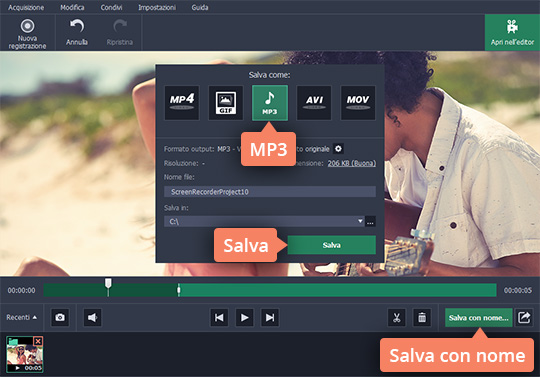Open the Acquisizione menu
The width and height of the screenshot is (540, 377).
(26, 7)
